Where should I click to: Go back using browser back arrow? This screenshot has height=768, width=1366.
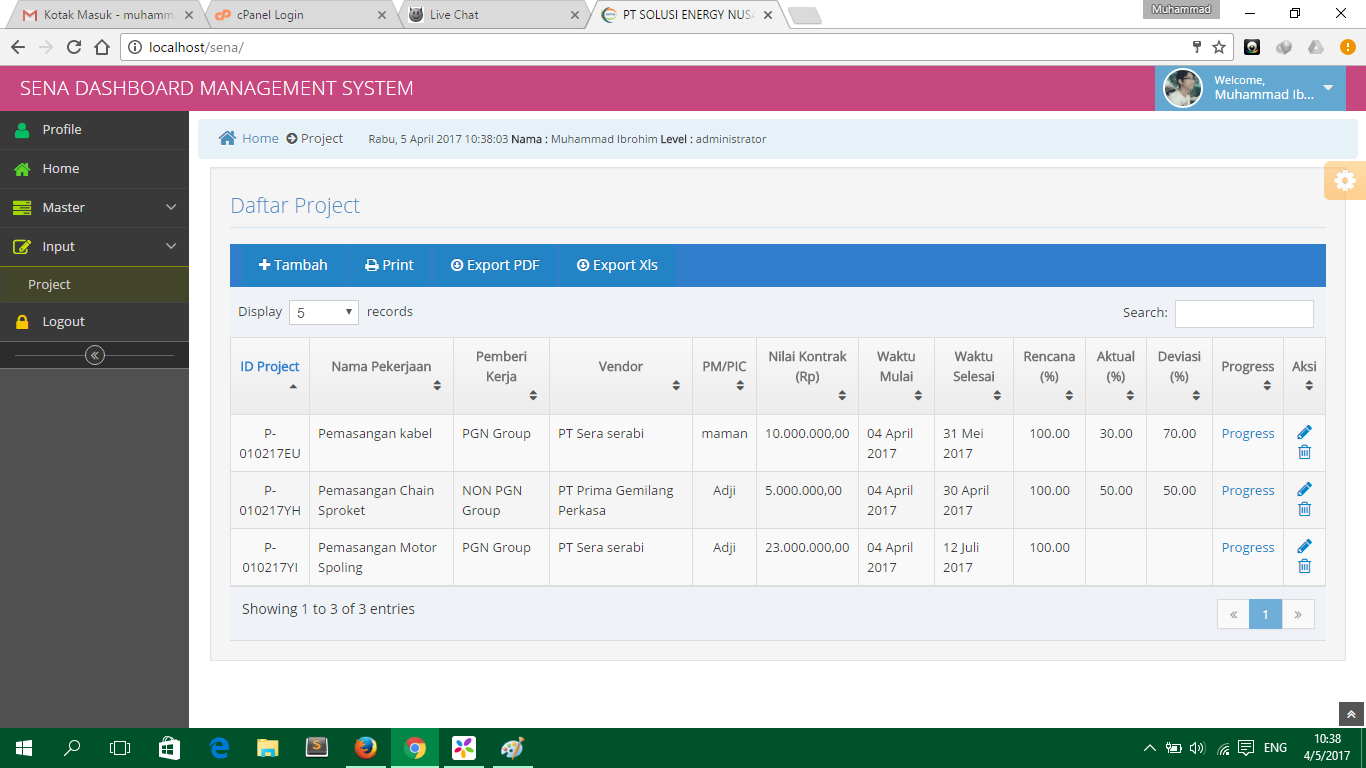click(x=18, y=47)
